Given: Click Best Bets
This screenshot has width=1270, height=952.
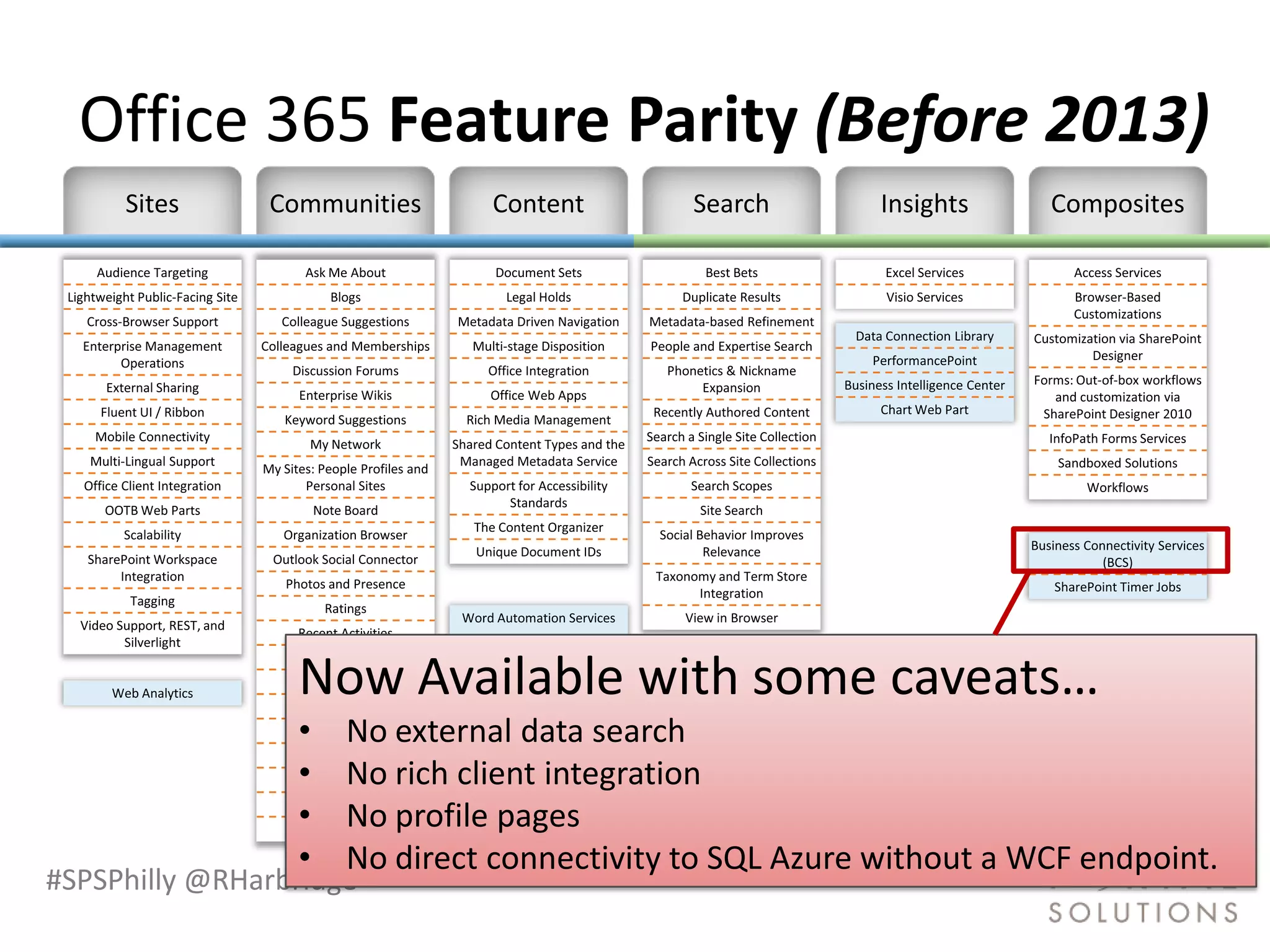Looking at the screenshot, I should coord(731,273).
